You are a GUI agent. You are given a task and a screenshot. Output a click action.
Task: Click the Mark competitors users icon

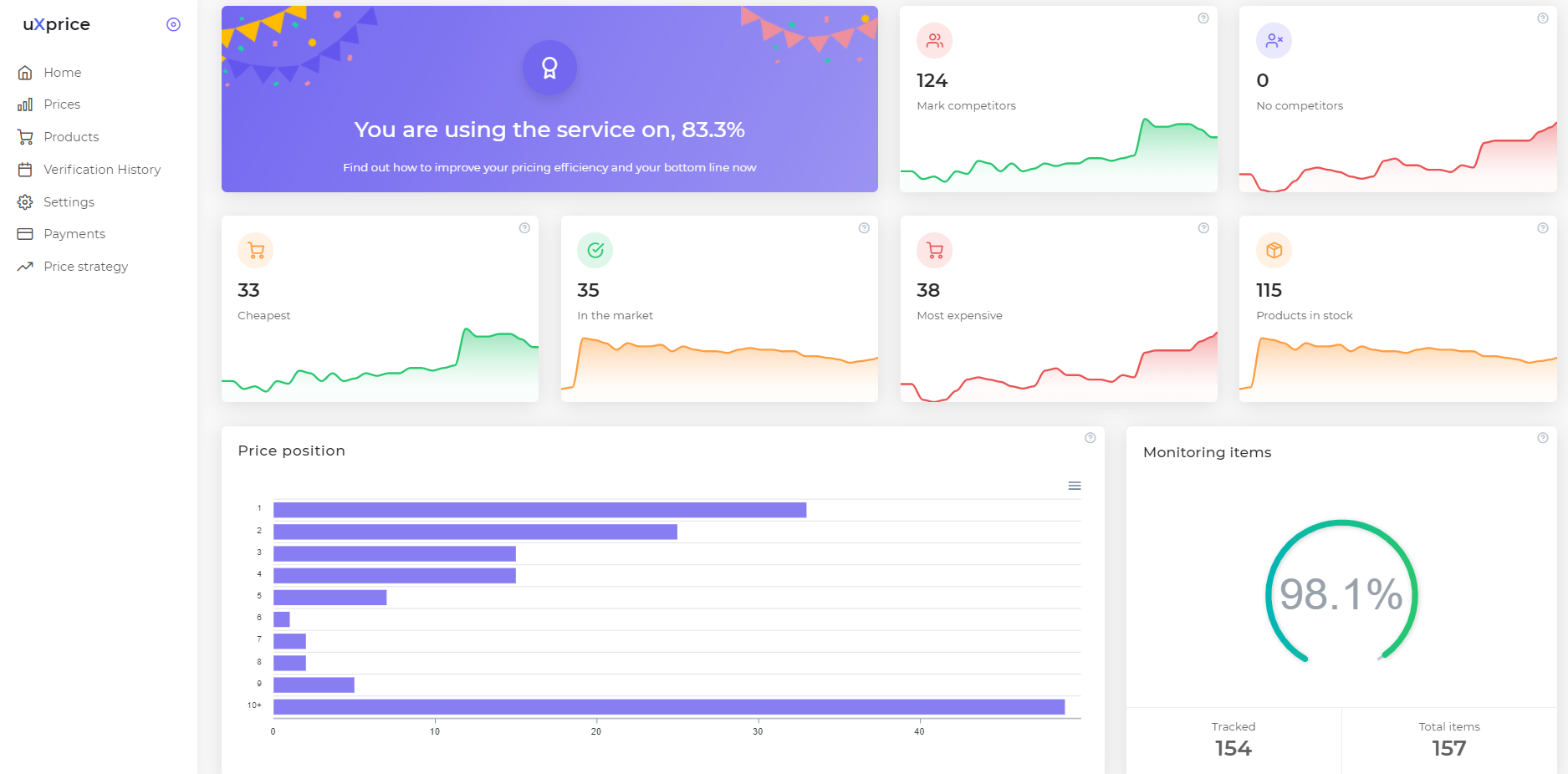(x=935, y=40)
